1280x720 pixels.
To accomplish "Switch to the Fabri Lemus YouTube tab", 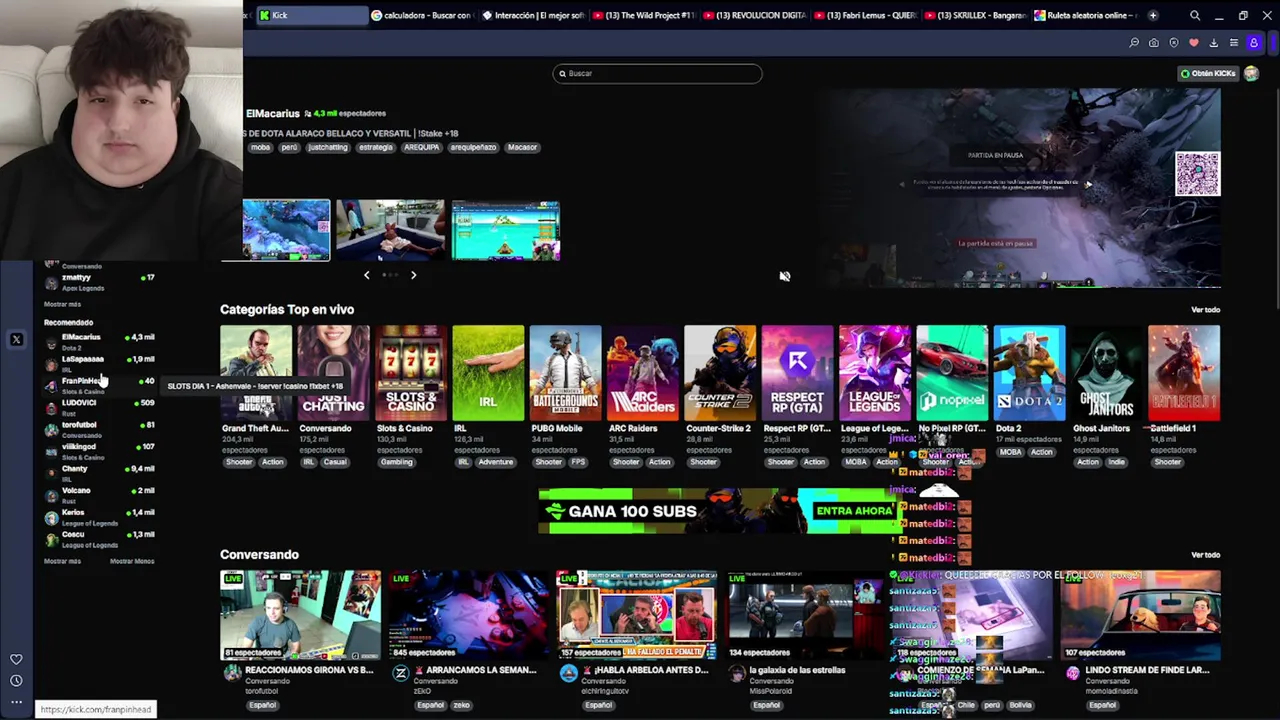I will [x=864, y=15].
